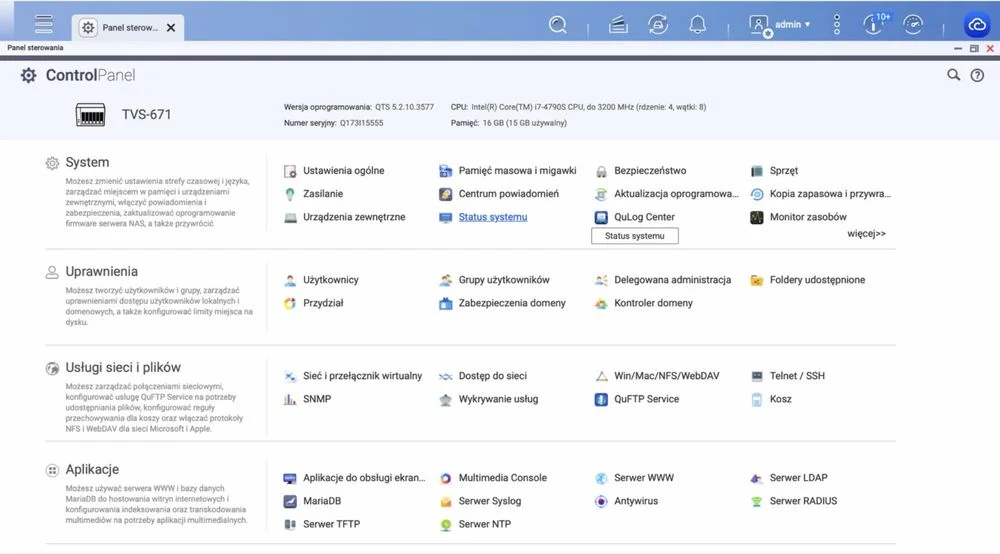Open the System category heading
1000x554 pixels.
tap(87, 163)
